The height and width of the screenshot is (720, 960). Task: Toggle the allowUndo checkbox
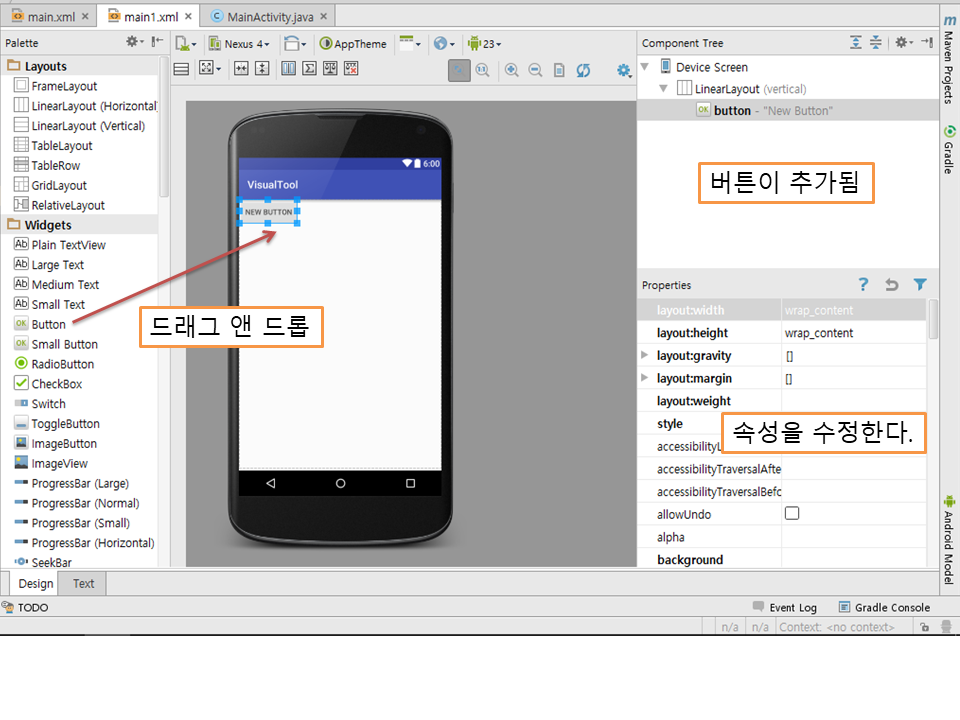(792, 513)
